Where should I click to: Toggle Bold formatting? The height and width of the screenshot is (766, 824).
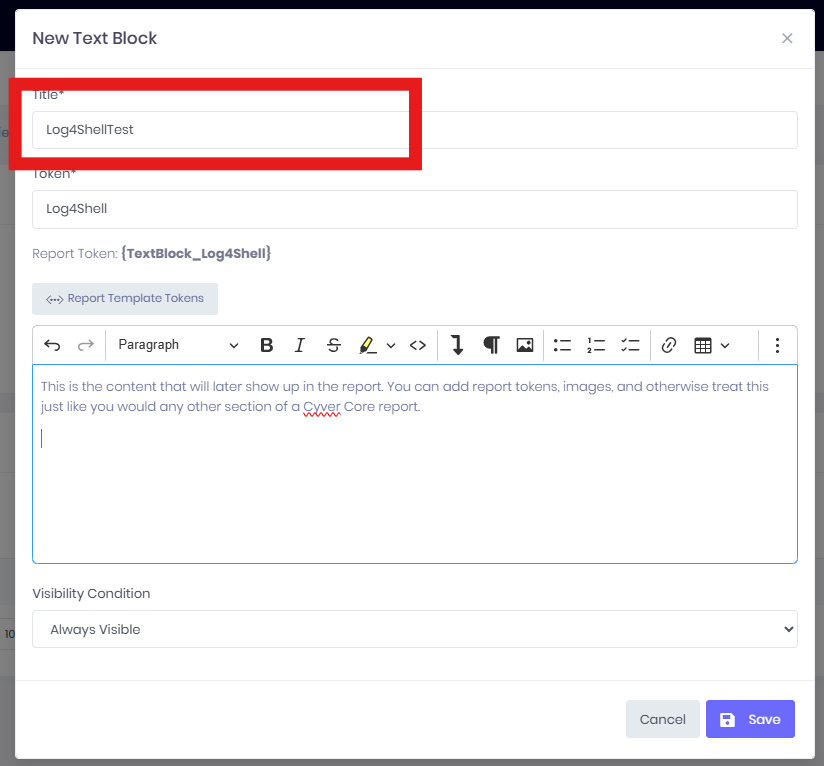point(266,345)
